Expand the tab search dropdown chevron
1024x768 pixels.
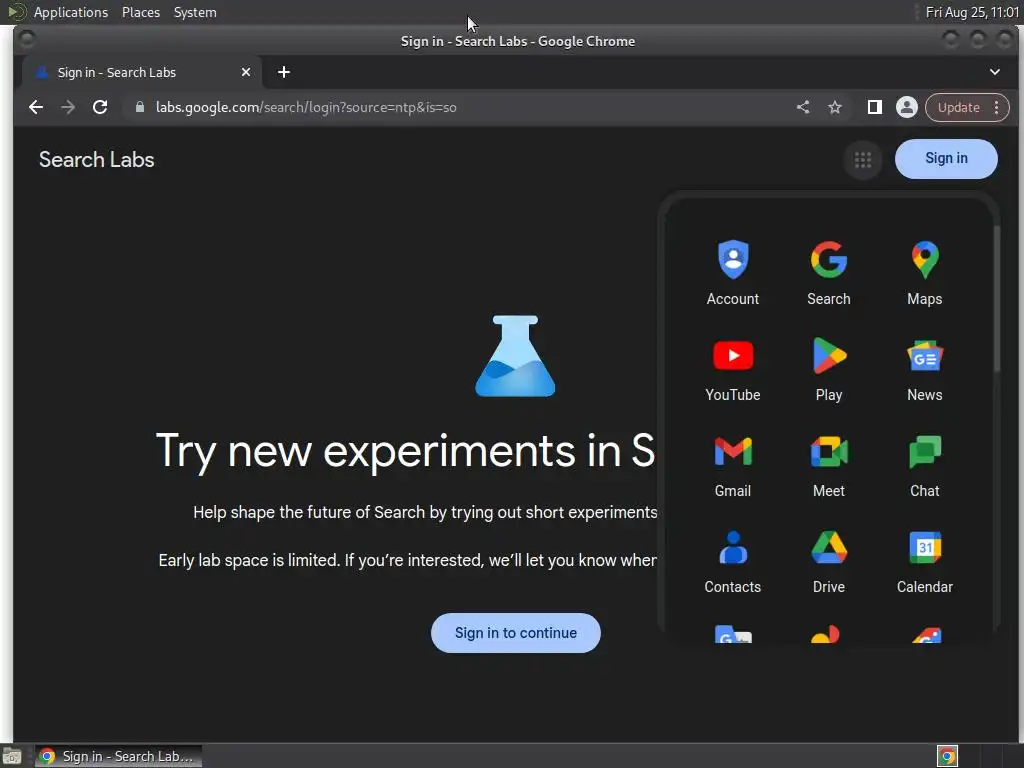pyautogui.click(x=995, y=72)
